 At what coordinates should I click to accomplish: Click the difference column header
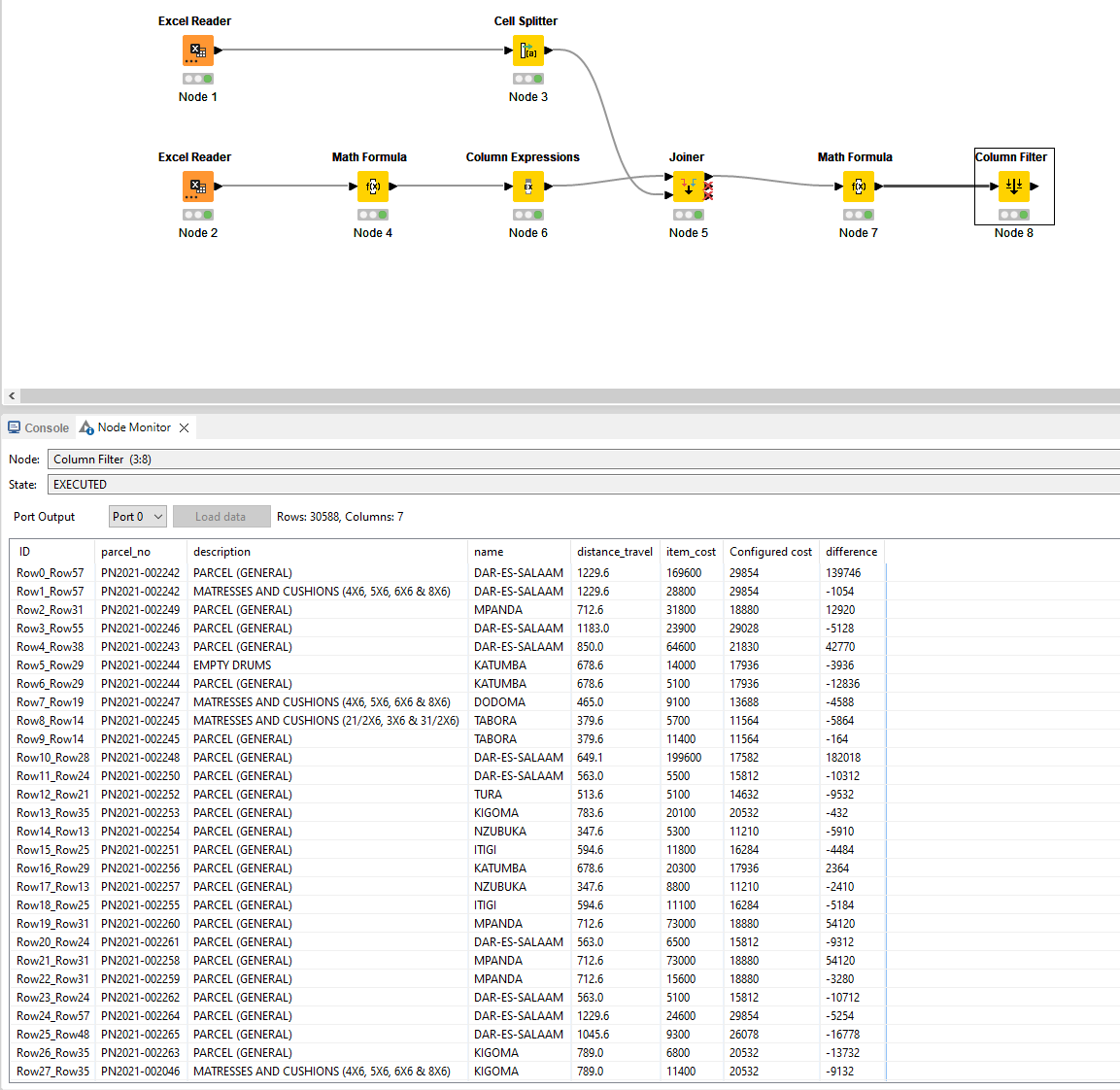point(852,552)
